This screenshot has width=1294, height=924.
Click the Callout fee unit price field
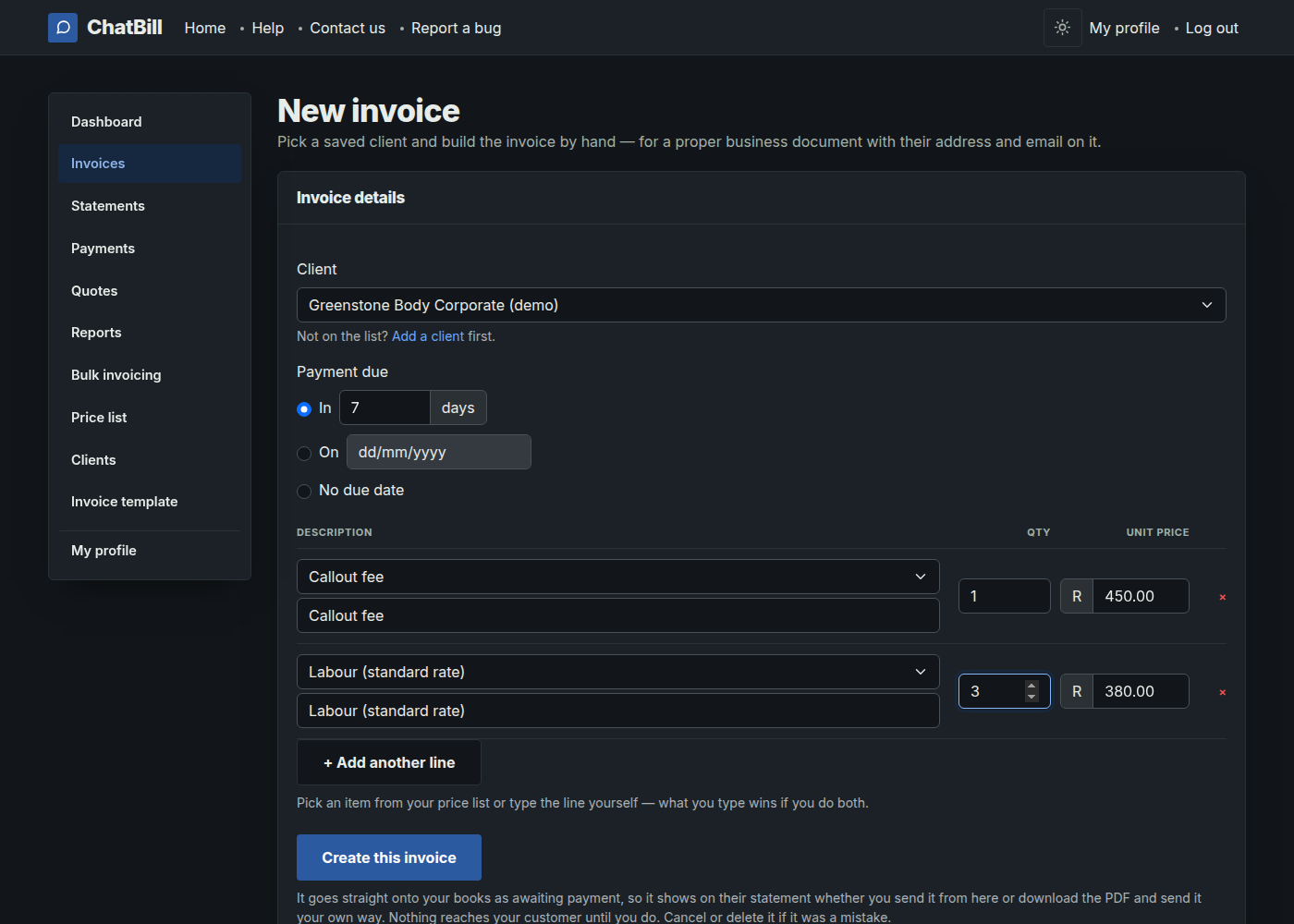1141,596
